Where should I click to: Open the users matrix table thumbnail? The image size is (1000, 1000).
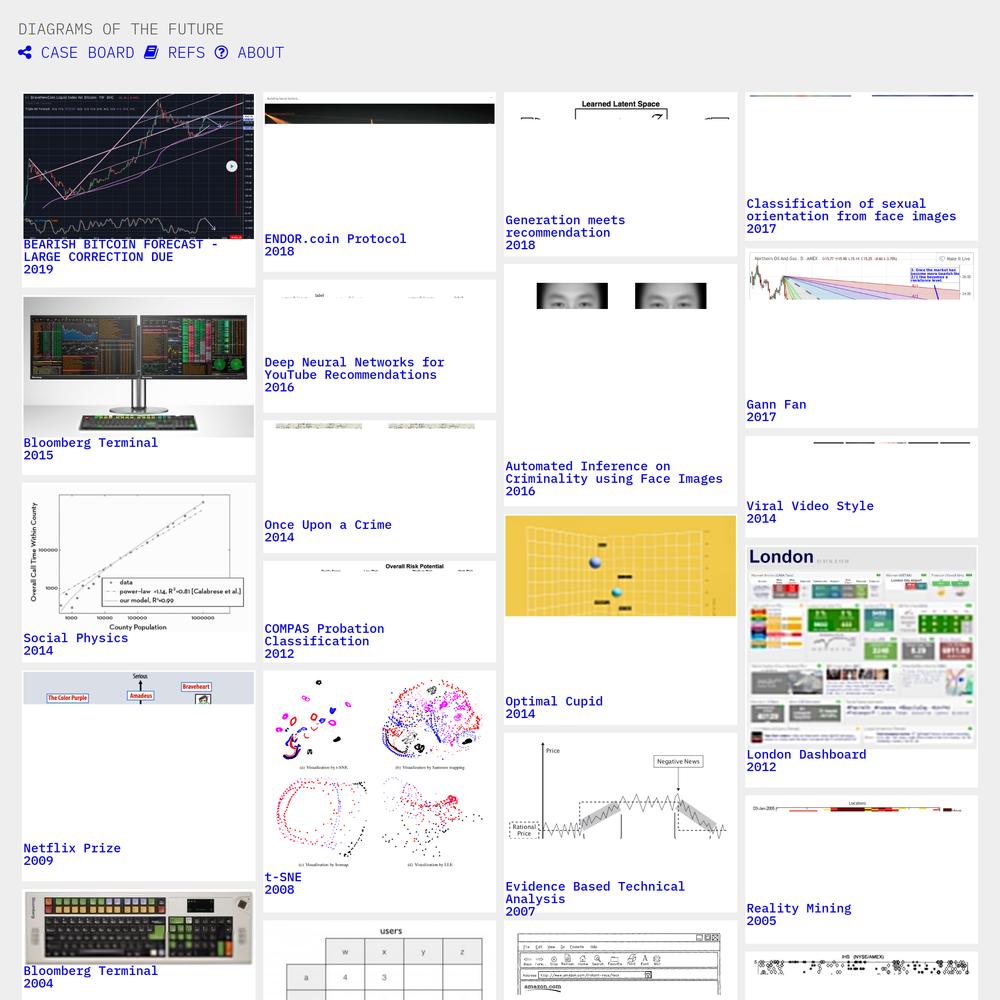click(x=379, y=961)
